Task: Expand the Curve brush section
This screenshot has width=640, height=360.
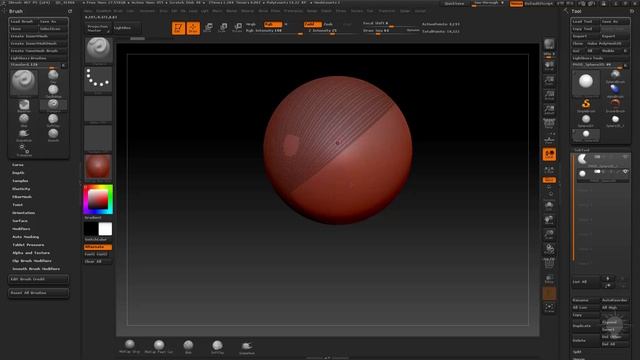Action: pyautogui.click(x=18, y=165)
